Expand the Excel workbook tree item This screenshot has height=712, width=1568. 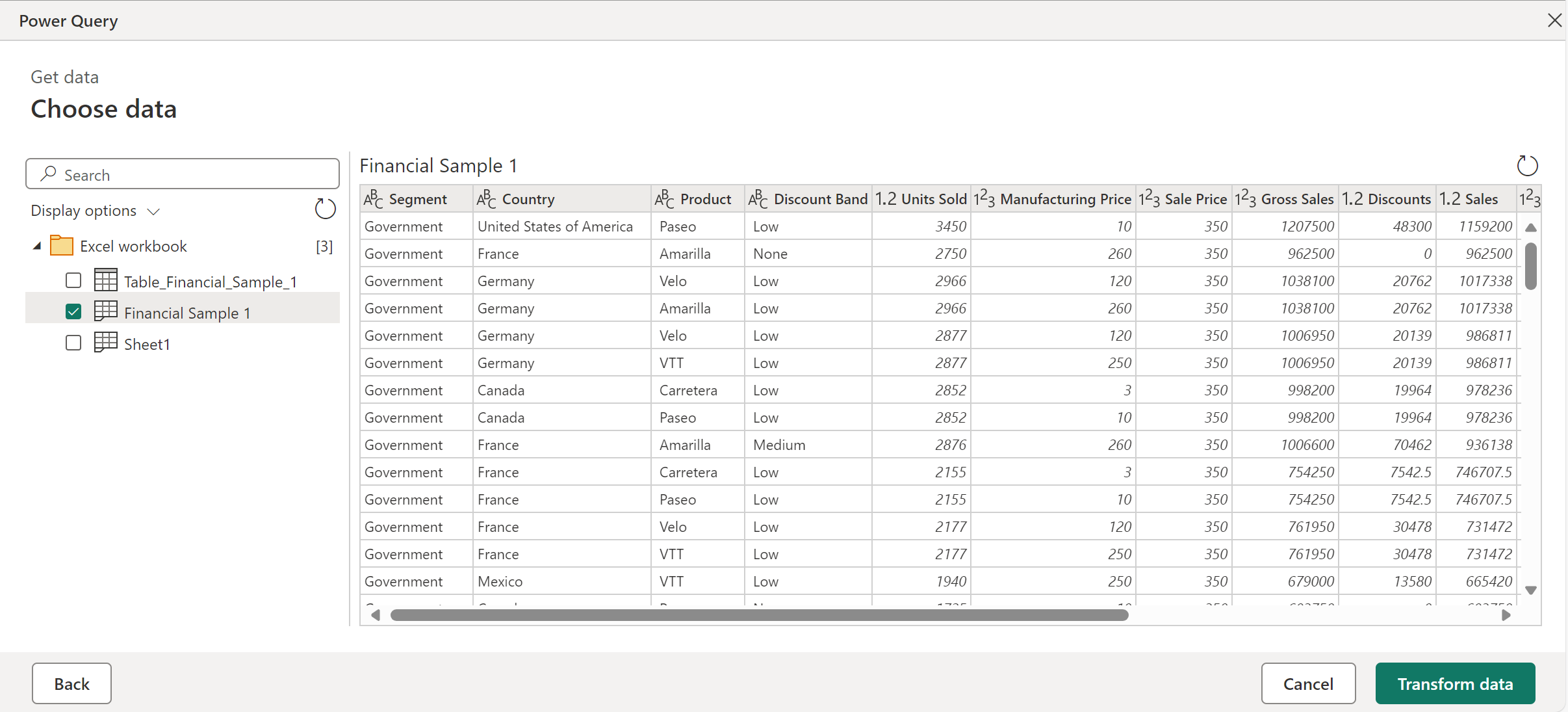(x=37, y=245)
